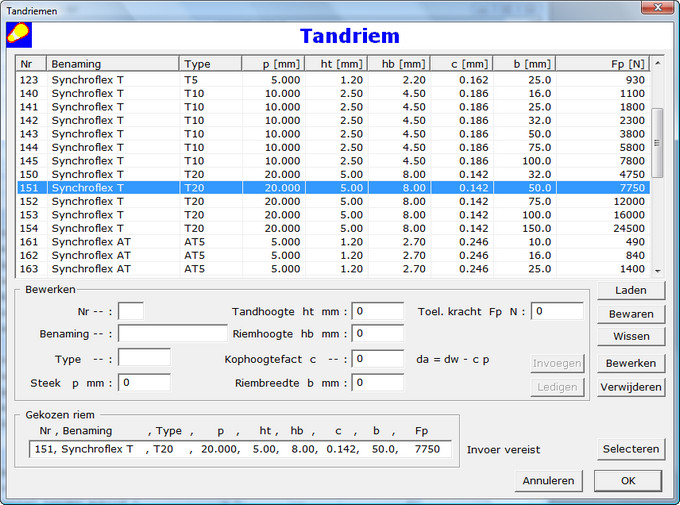The height and width of the screenshot is (505, 680).
Task: Focus the Kophoogtefact c field
Action: [x=377, y=358]
